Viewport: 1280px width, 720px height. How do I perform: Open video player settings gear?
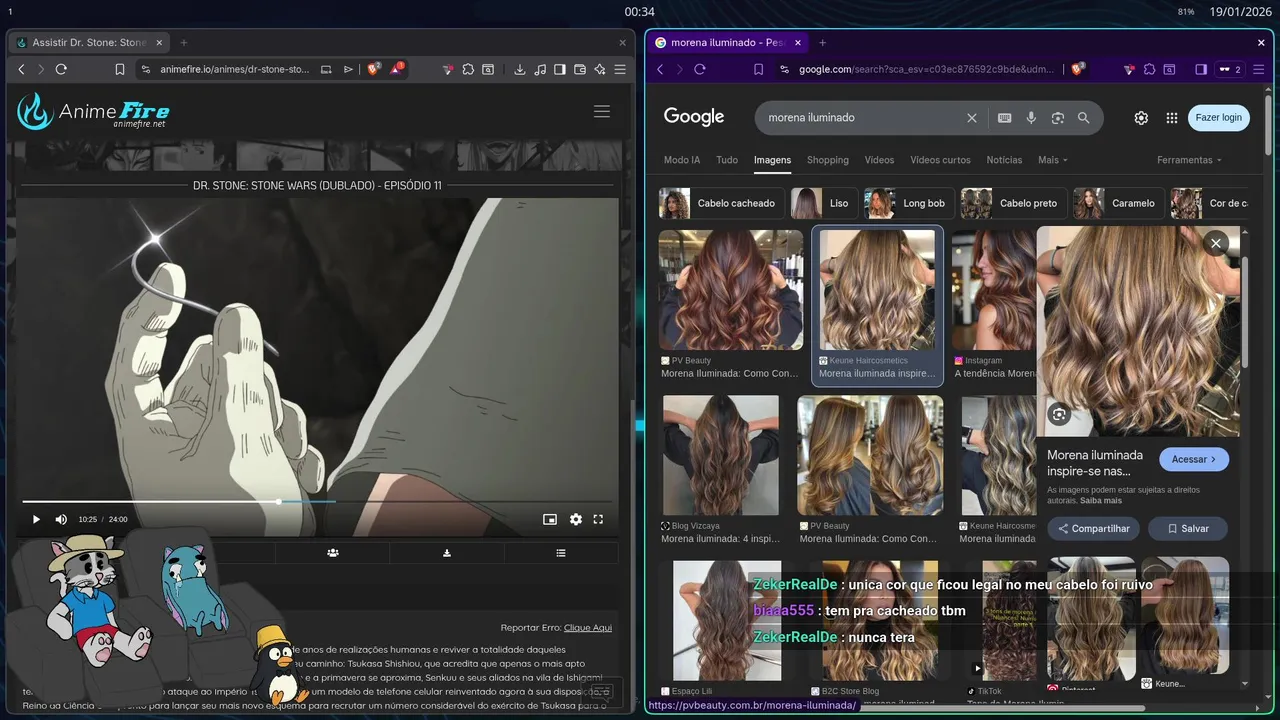tap(576, 519)
